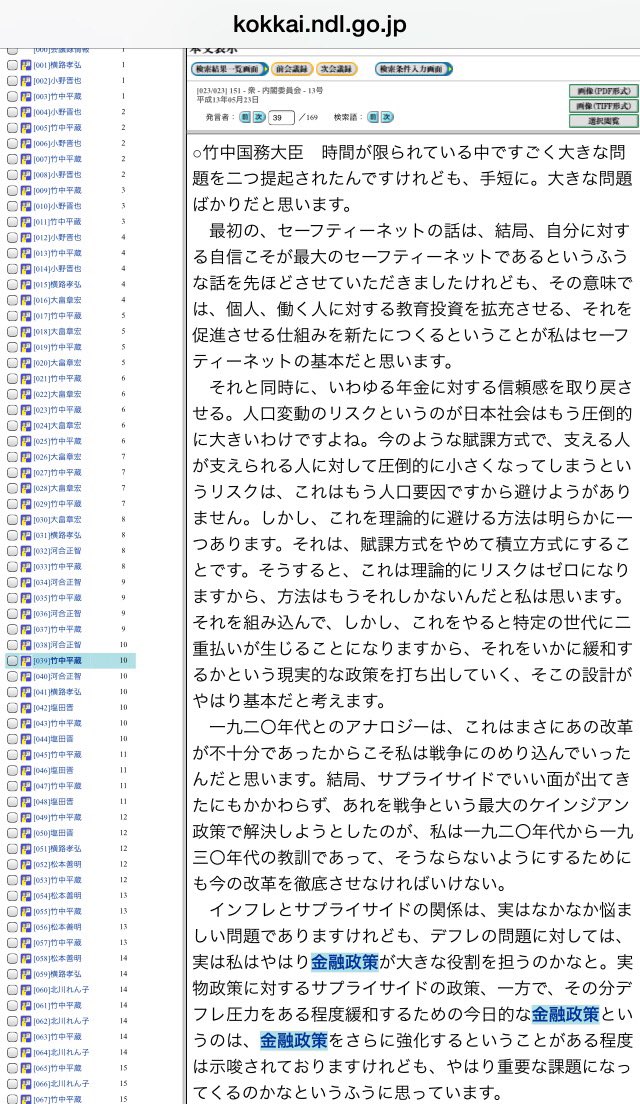Click the document icon beside [018]大畠章宏
Viewport: 640px width, 1104px height.
(26, 331)
